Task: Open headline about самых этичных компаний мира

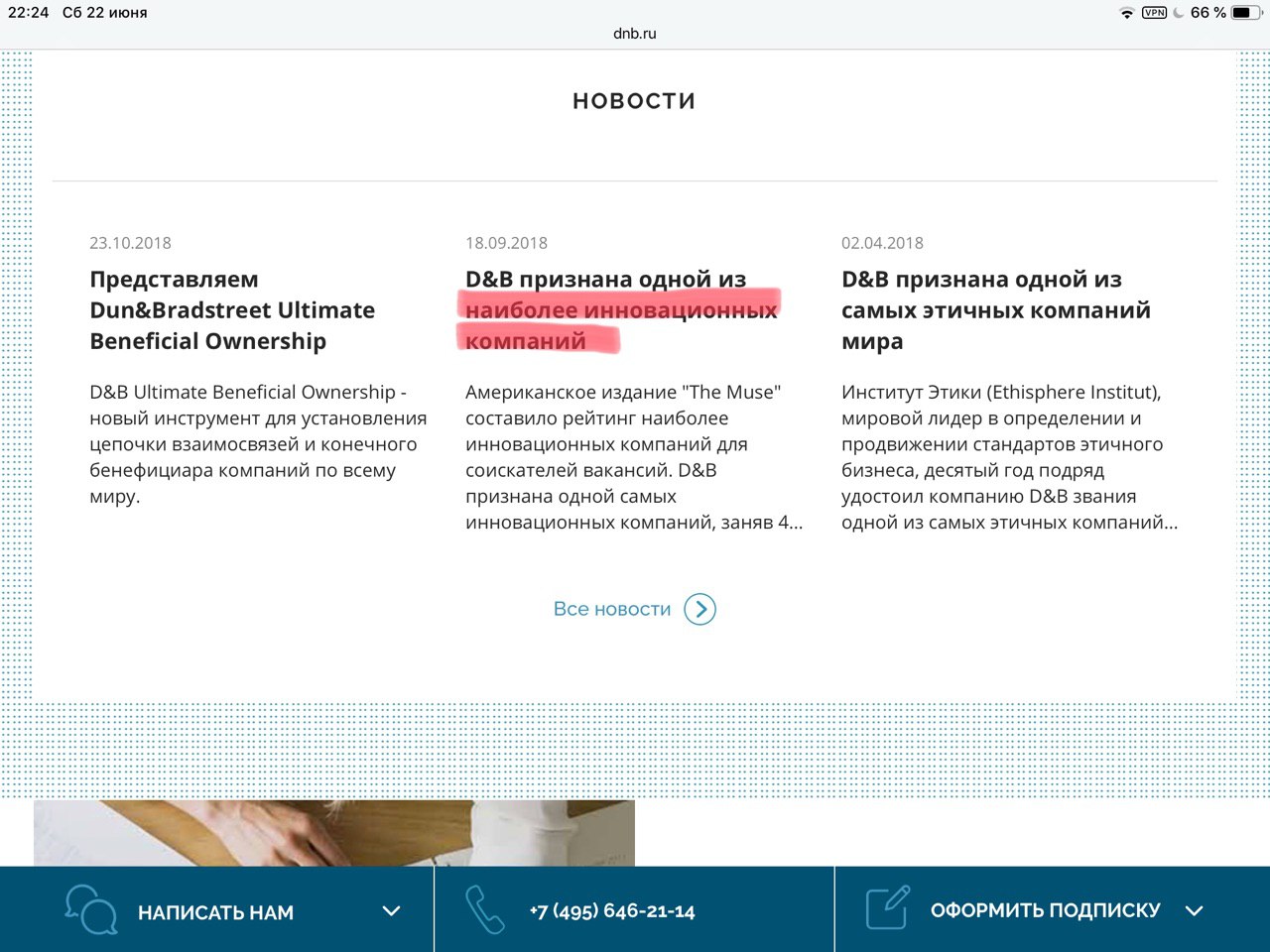Action: 996,310
